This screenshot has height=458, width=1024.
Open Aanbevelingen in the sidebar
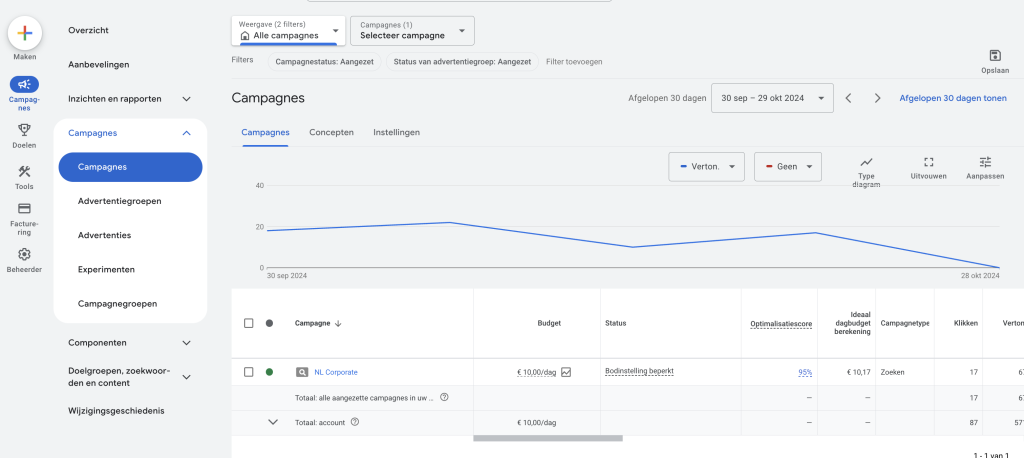pos(99,64)
